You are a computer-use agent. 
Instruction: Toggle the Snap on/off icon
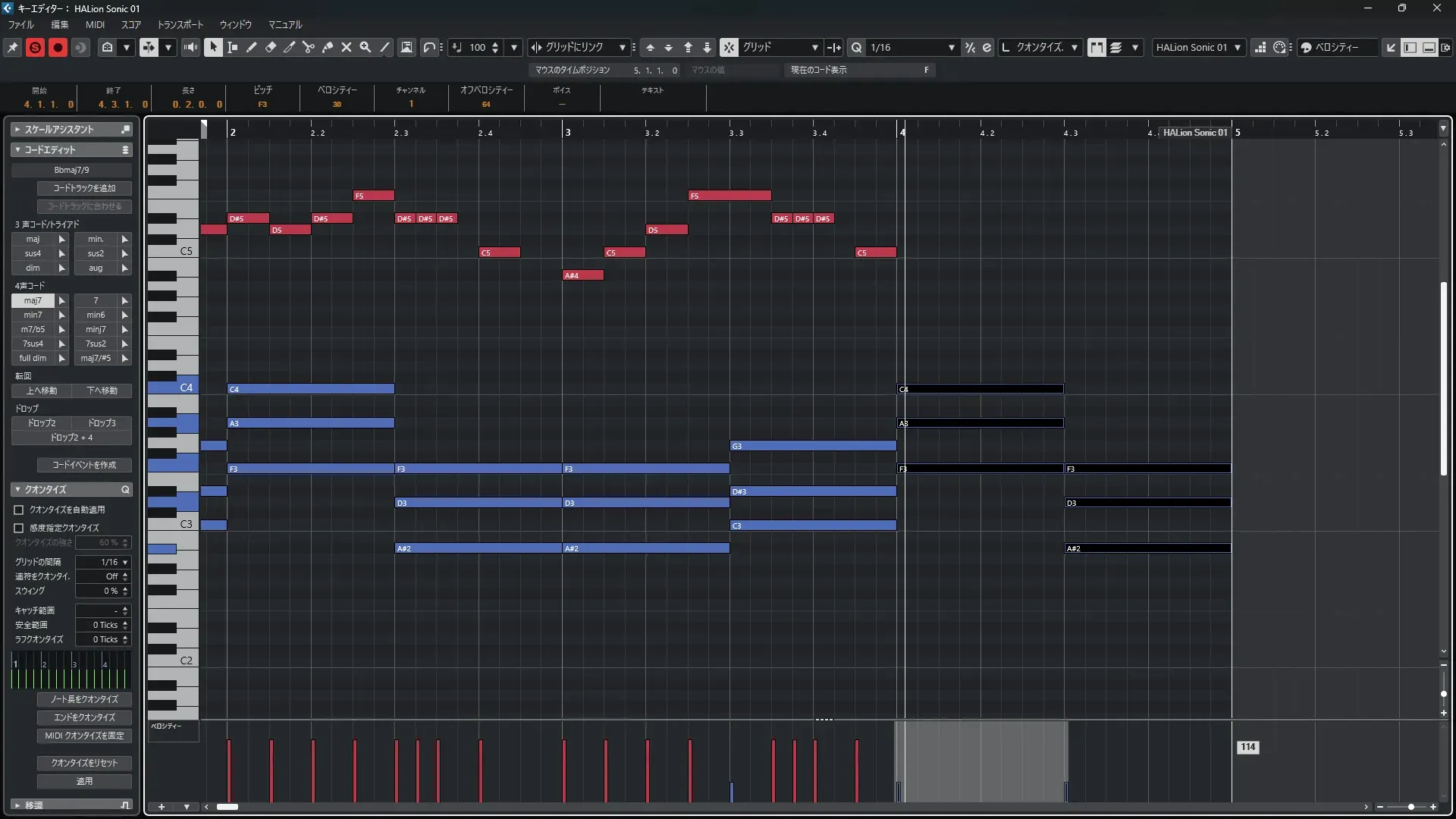[729, 47]
